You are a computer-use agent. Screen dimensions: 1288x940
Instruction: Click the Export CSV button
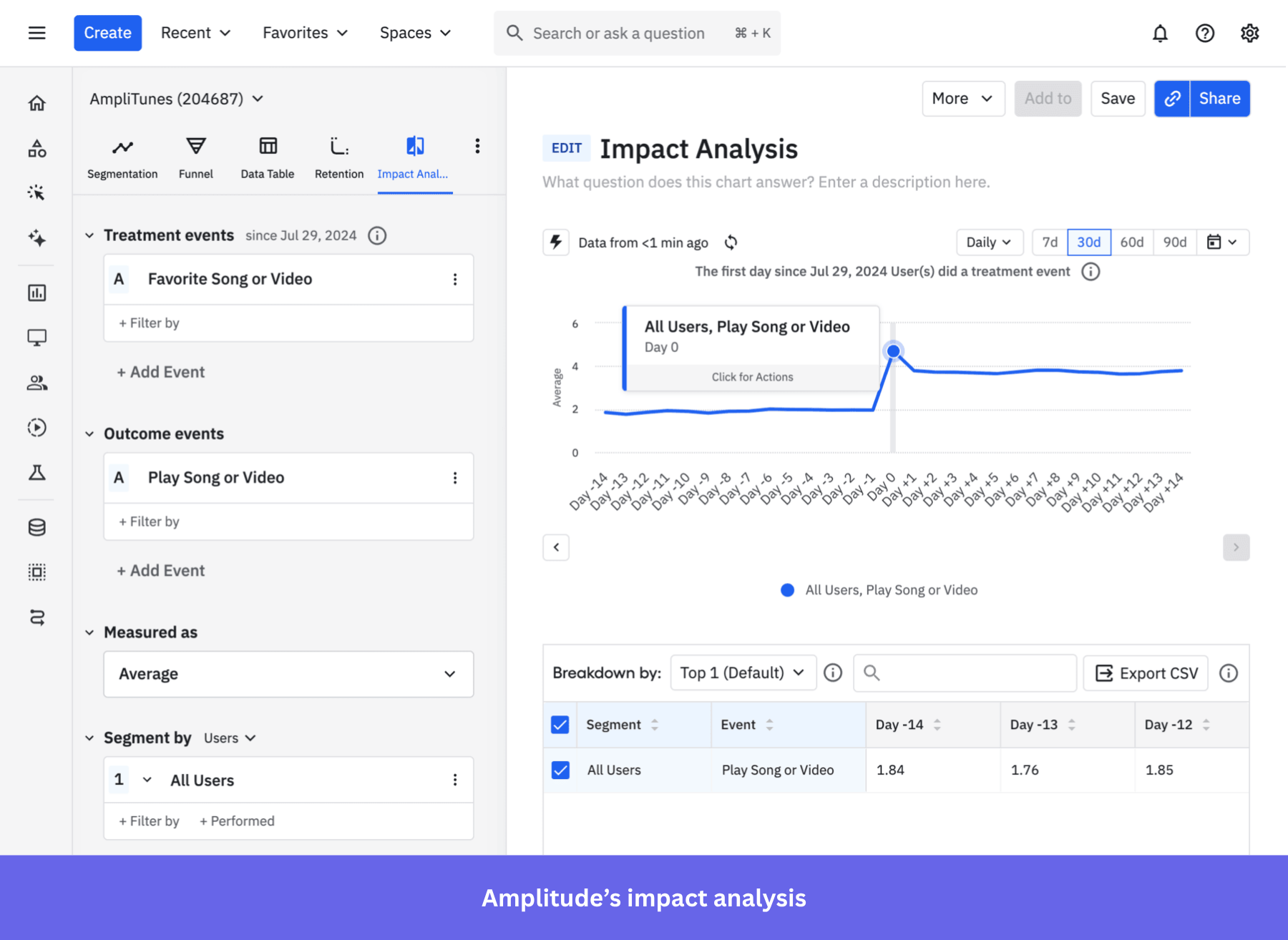pos(1144,672)
